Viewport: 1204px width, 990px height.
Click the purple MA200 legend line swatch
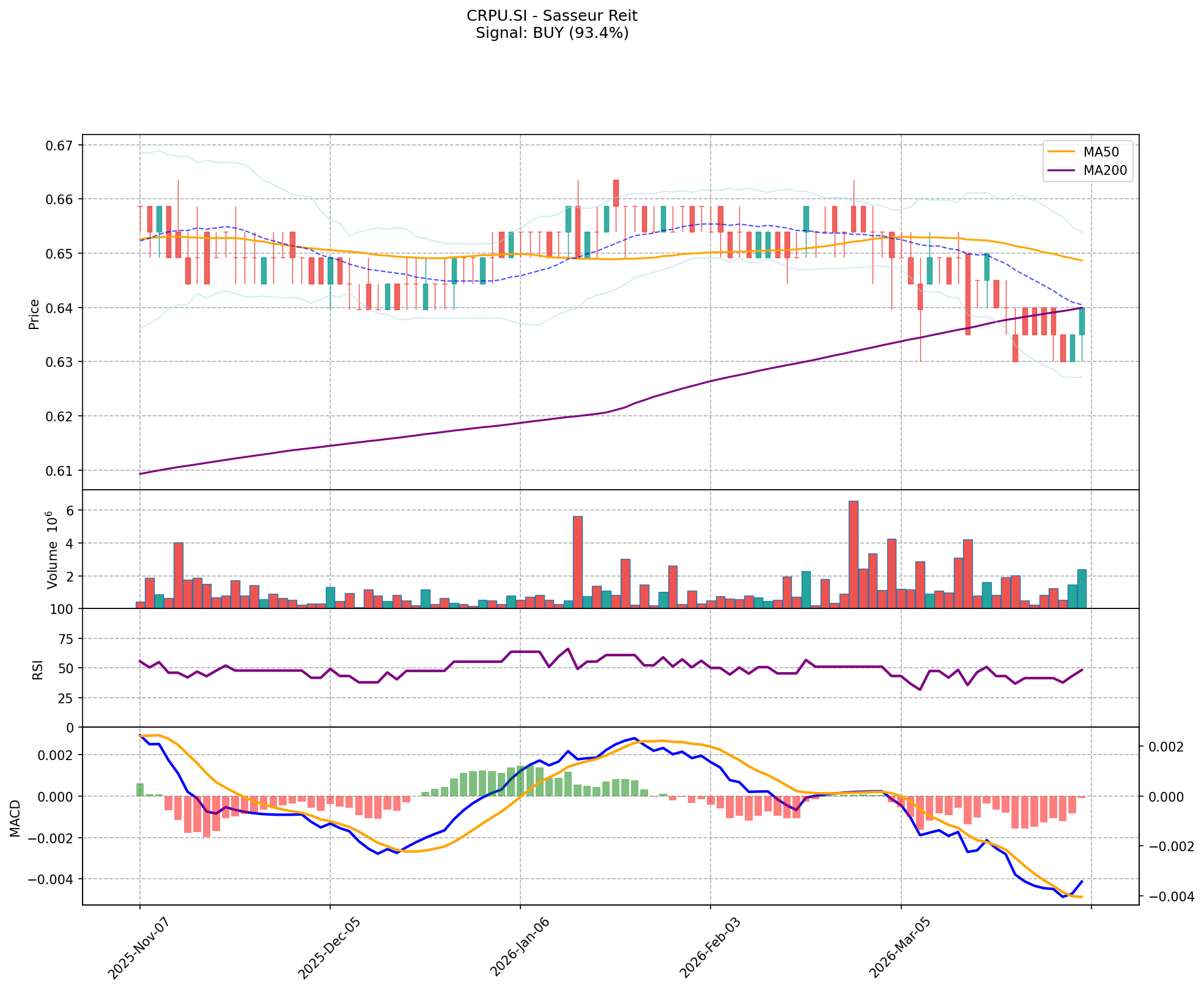(x=1062, y=171)
